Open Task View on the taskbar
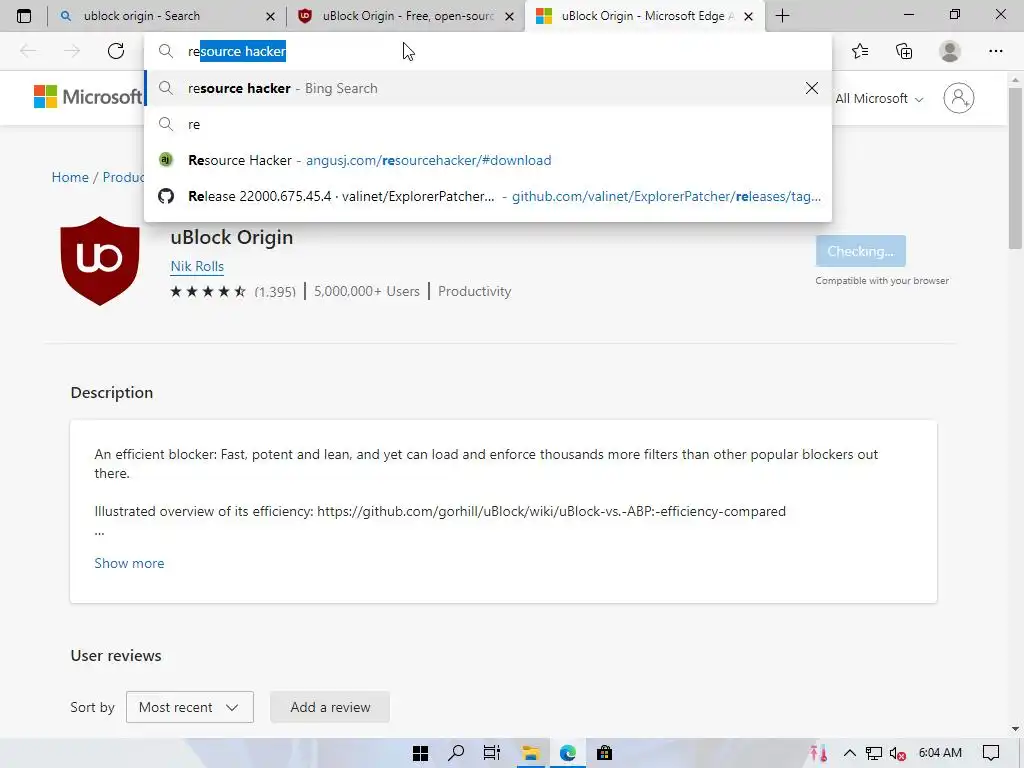The width and height of the screenshot is (1024, 768). point(492,753)
